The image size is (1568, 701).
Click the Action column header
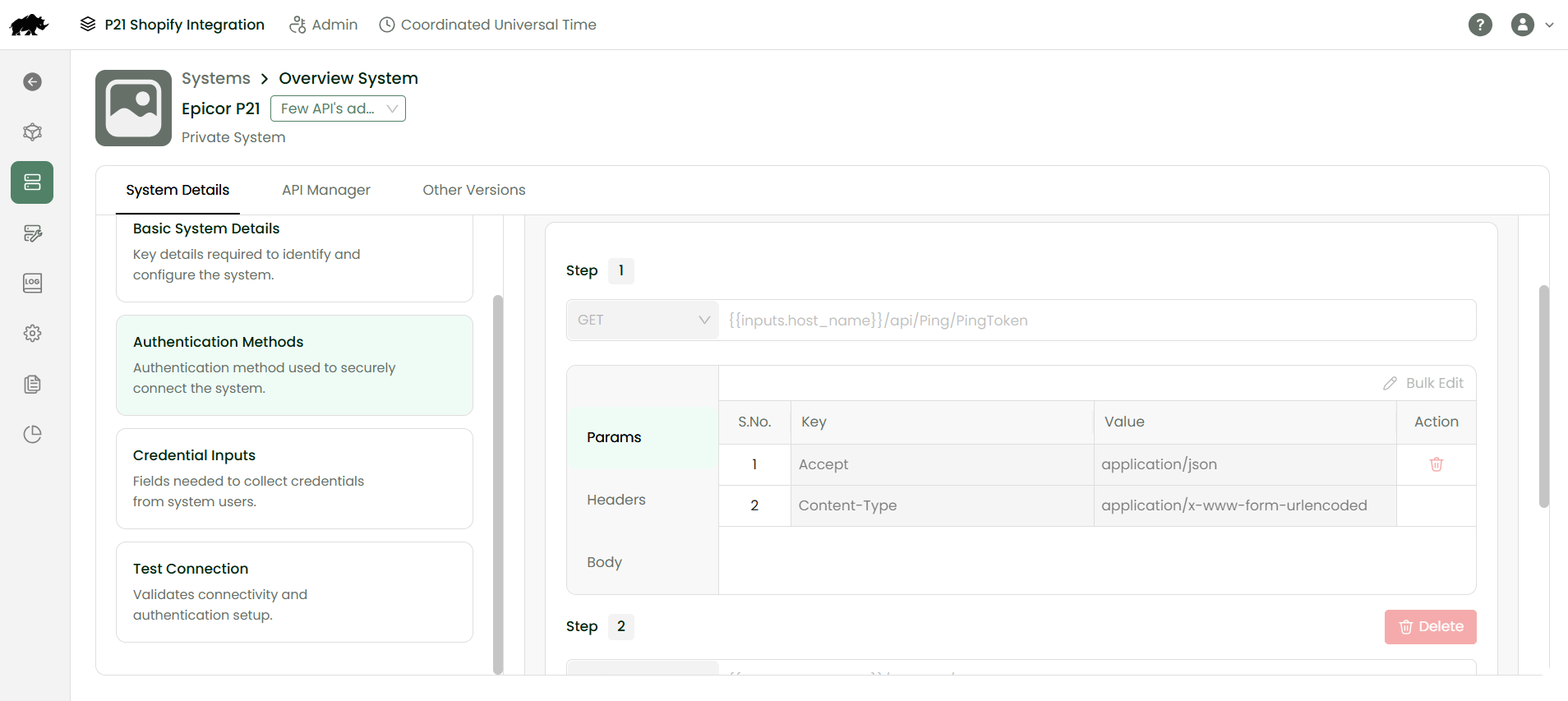pos(1436,422)
